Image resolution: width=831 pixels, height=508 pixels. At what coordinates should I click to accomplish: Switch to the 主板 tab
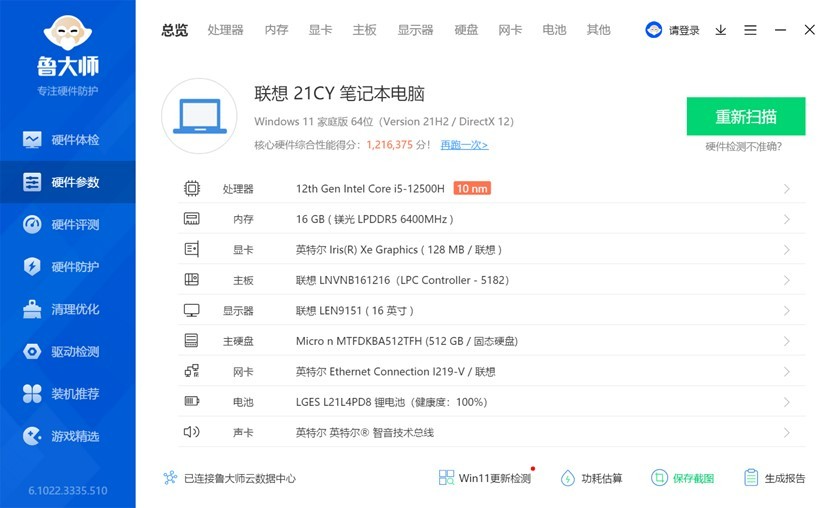click(365, 30)
